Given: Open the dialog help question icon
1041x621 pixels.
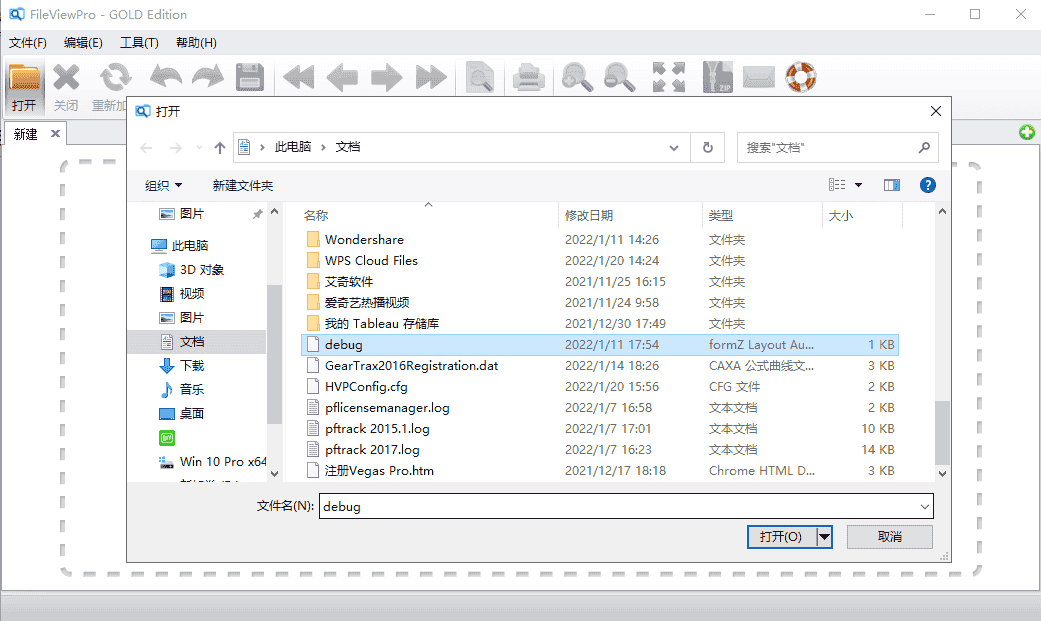Looking at the screenshot, I should (927, 185).
